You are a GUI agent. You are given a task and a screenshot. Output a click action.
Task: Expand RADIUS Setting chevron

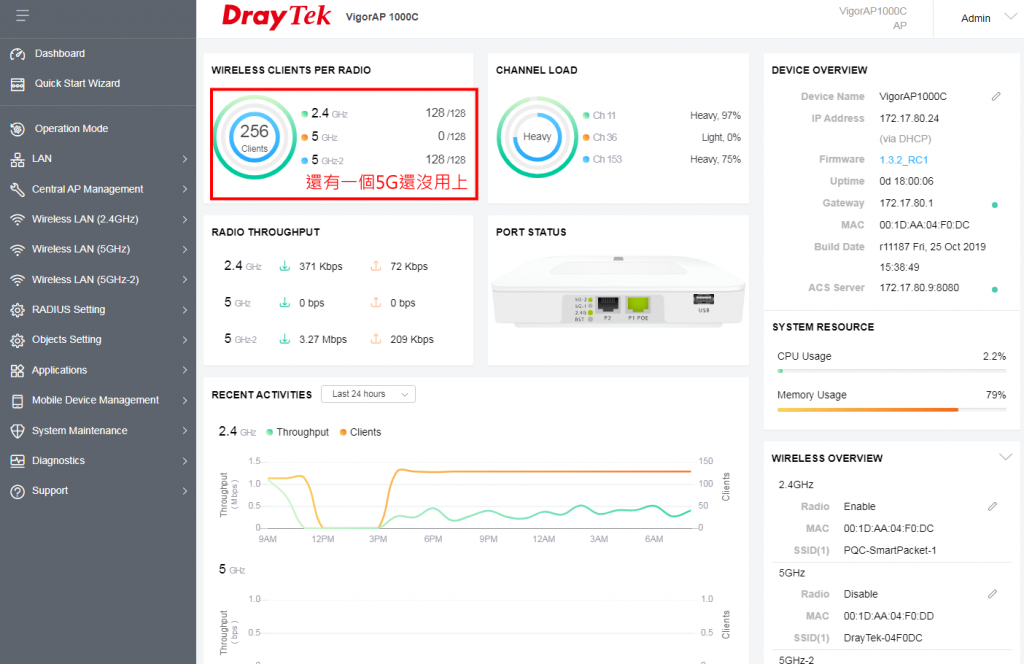[185, 310]
